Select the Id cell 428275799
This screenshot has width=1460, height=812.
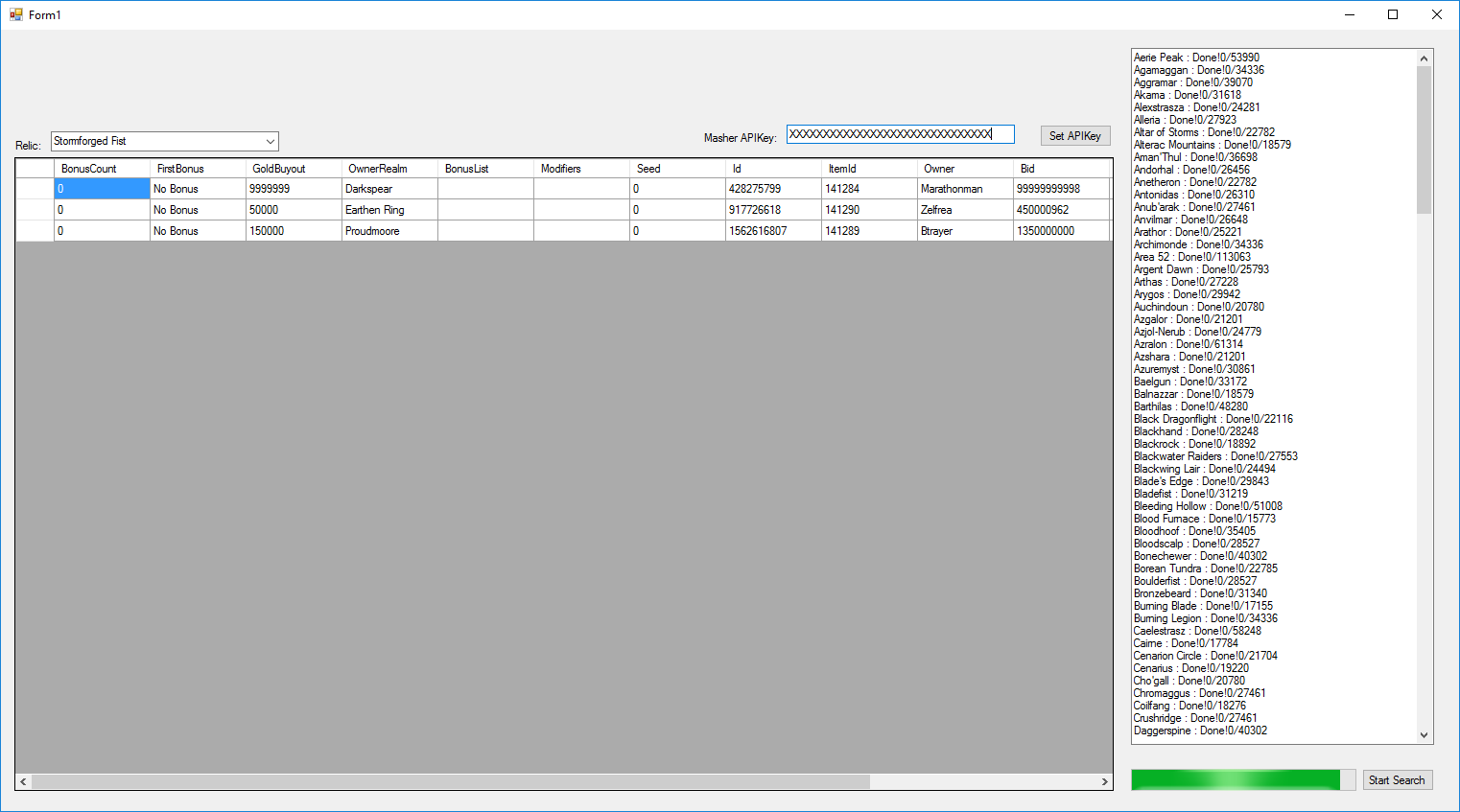(773, 189)
